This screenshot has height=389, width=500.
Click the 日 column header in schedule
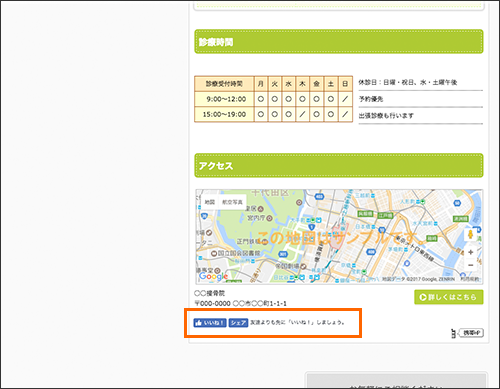(x=345, y=84)
